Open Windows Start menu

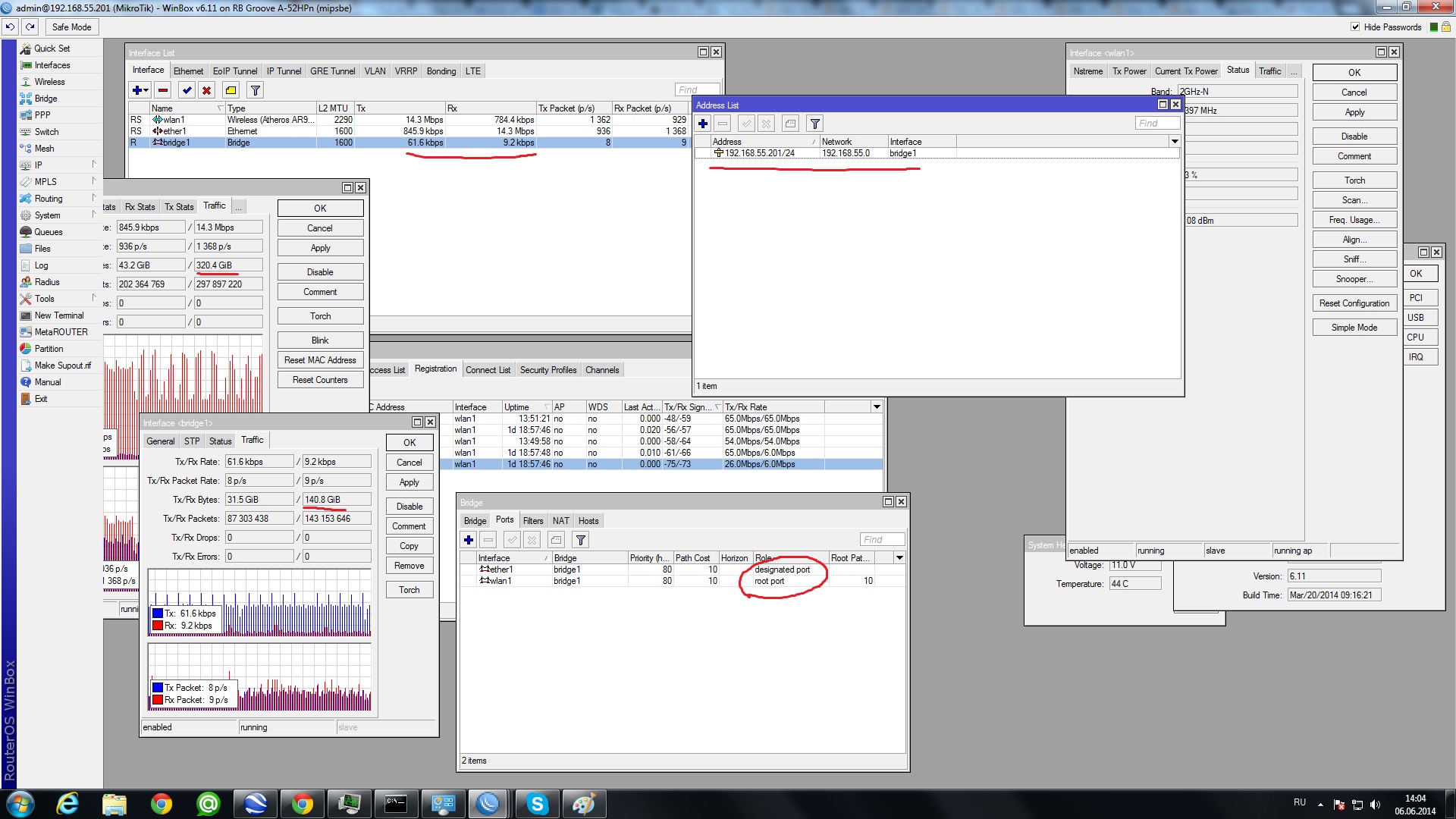tap(20, 804)
